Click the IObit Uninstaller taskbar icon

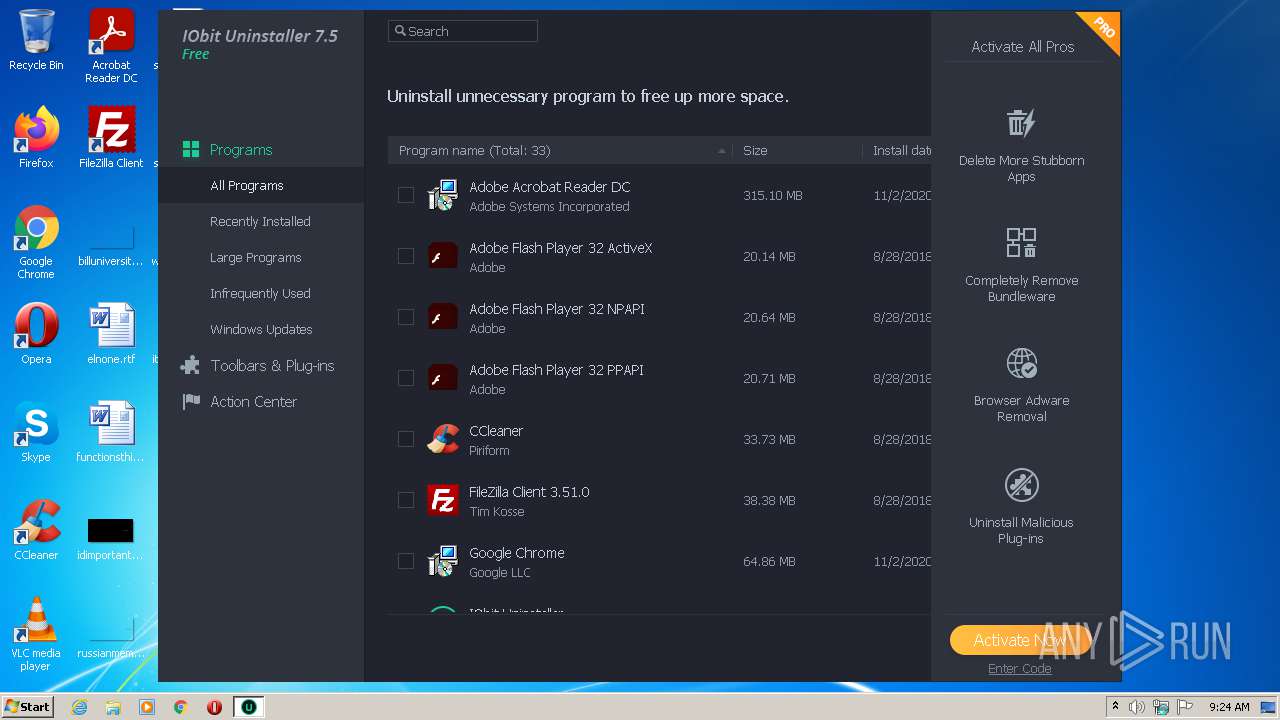(248, 707)
